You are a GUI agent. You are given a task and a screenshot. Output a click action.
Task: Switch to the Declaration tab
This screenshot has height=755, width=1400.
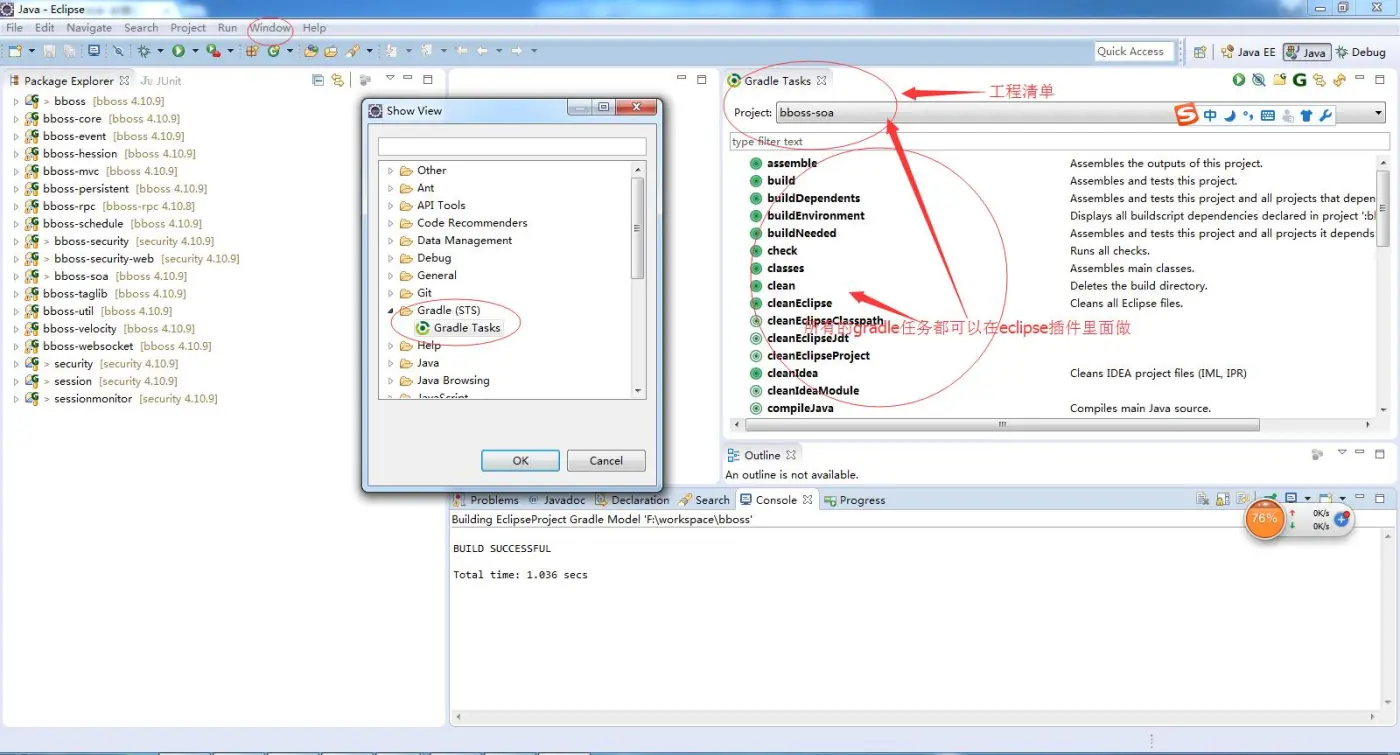(632, 500)
